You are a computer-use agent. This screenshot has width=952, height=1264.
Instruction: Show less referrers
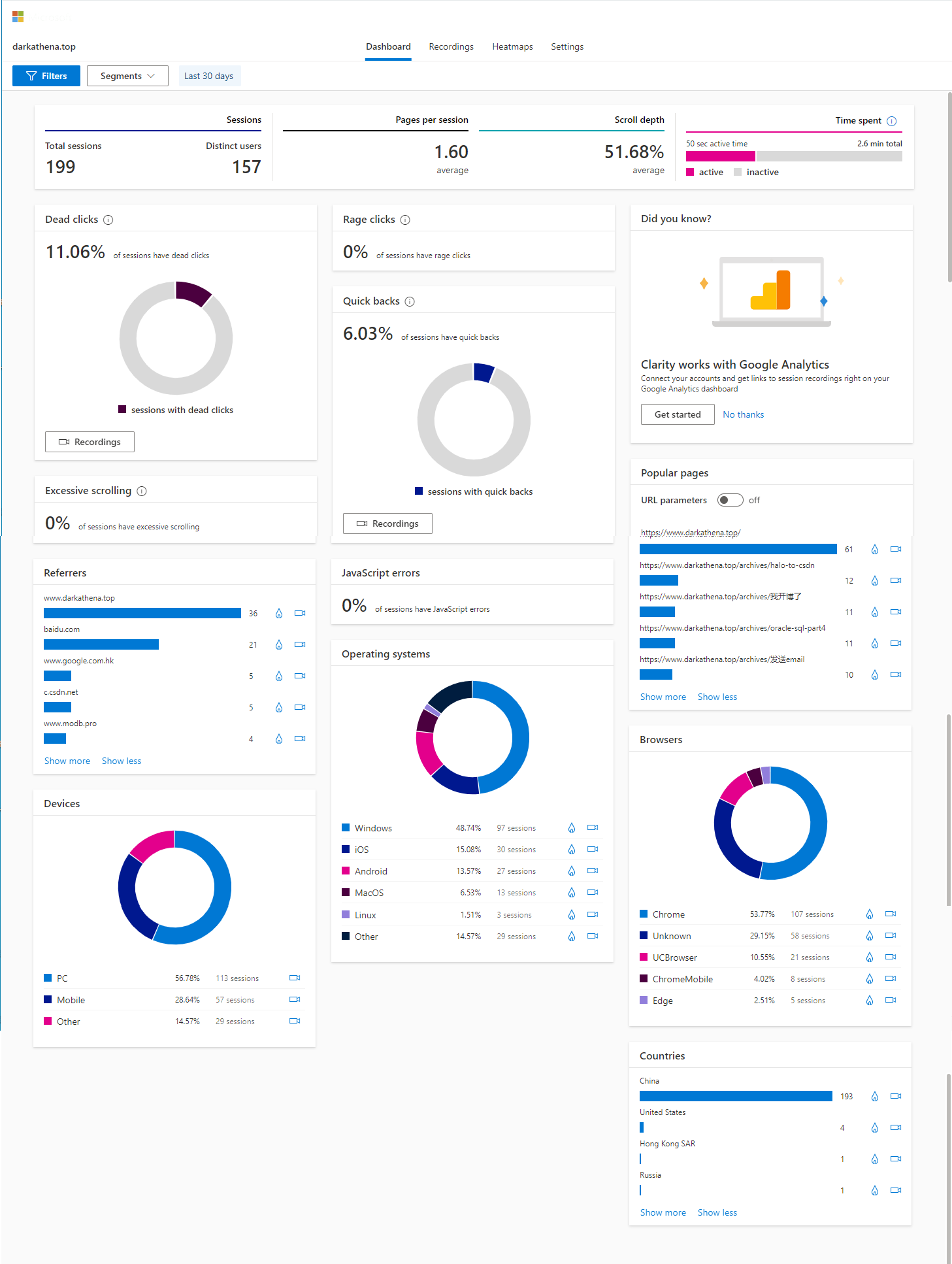[122, 761]
